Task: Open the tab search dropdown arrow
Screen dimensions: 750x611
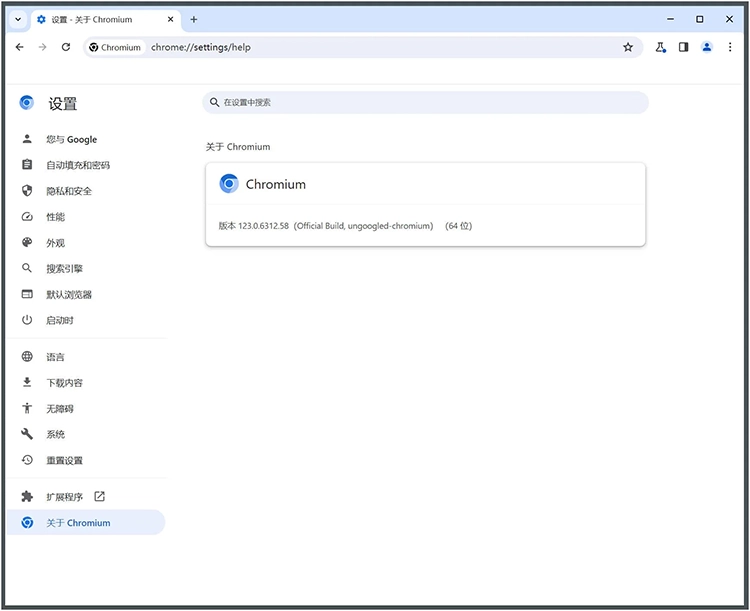Action: (x=17, y=19)
